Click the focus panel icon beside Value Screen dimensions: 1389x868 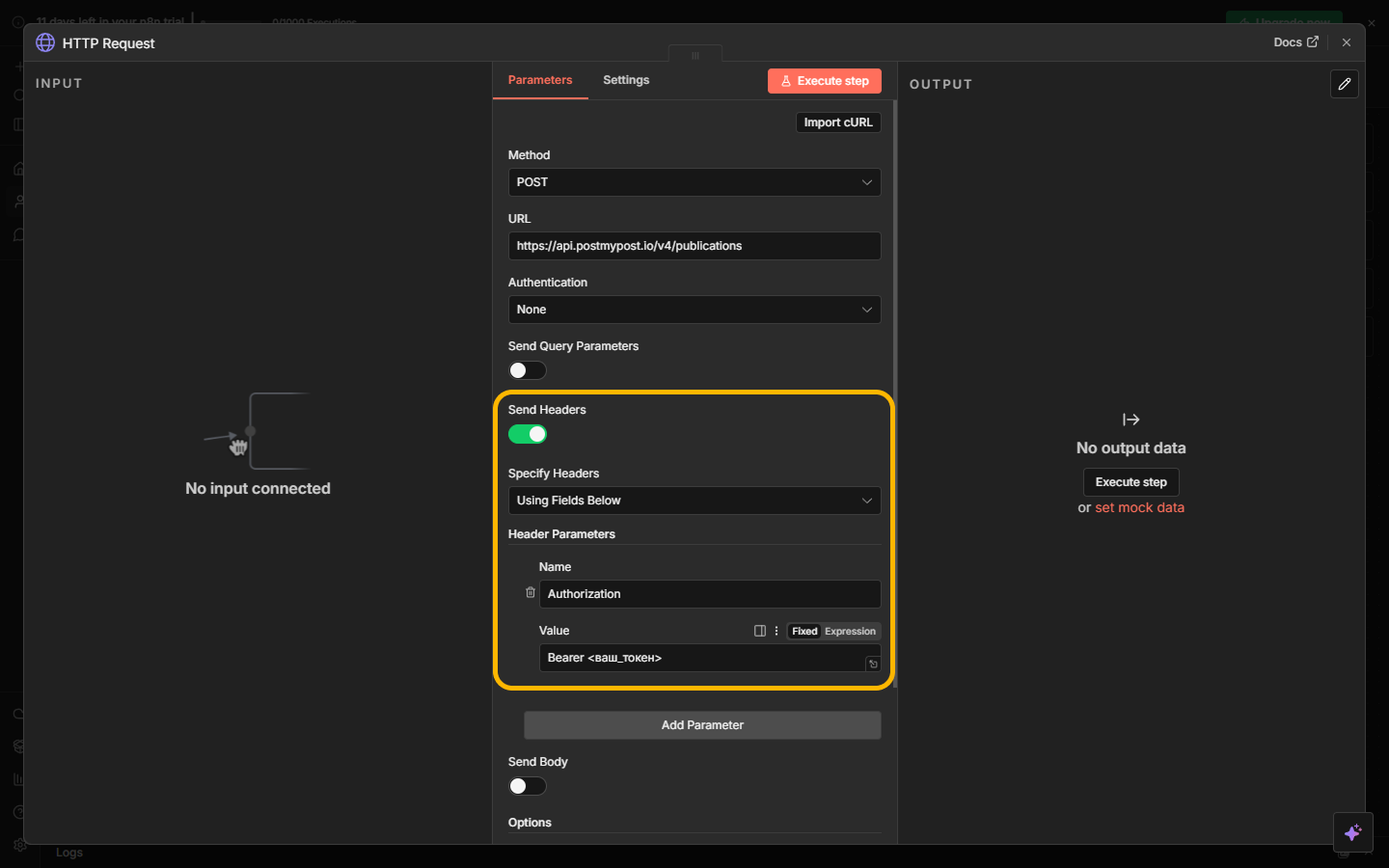(760, 631)
